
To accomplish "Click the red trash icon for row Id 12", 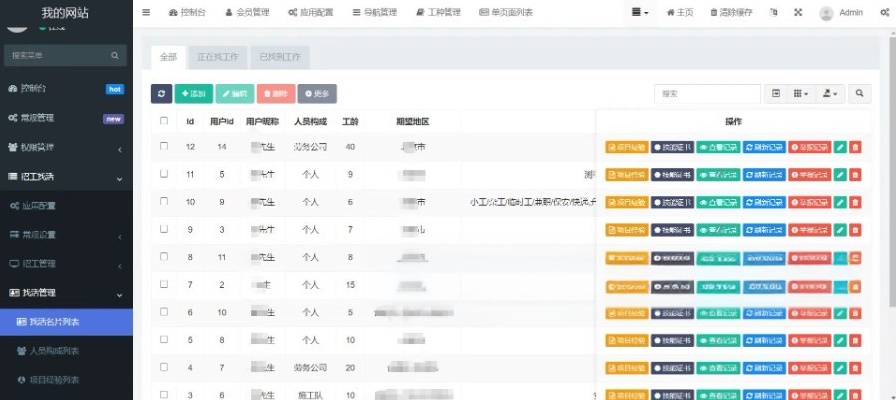I will [855, 147].
